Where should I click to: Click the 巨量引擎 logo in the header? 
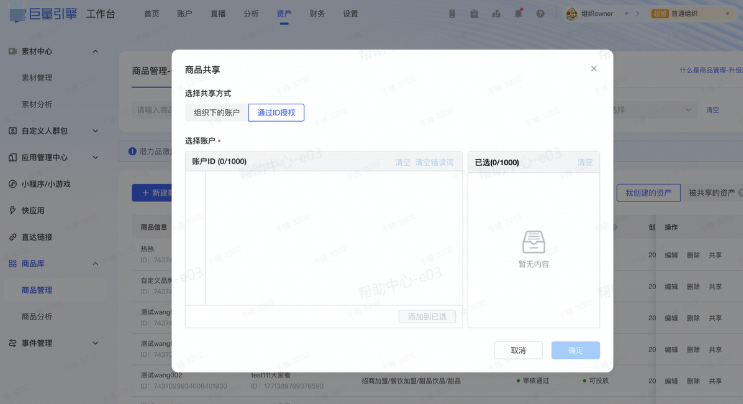43,14
